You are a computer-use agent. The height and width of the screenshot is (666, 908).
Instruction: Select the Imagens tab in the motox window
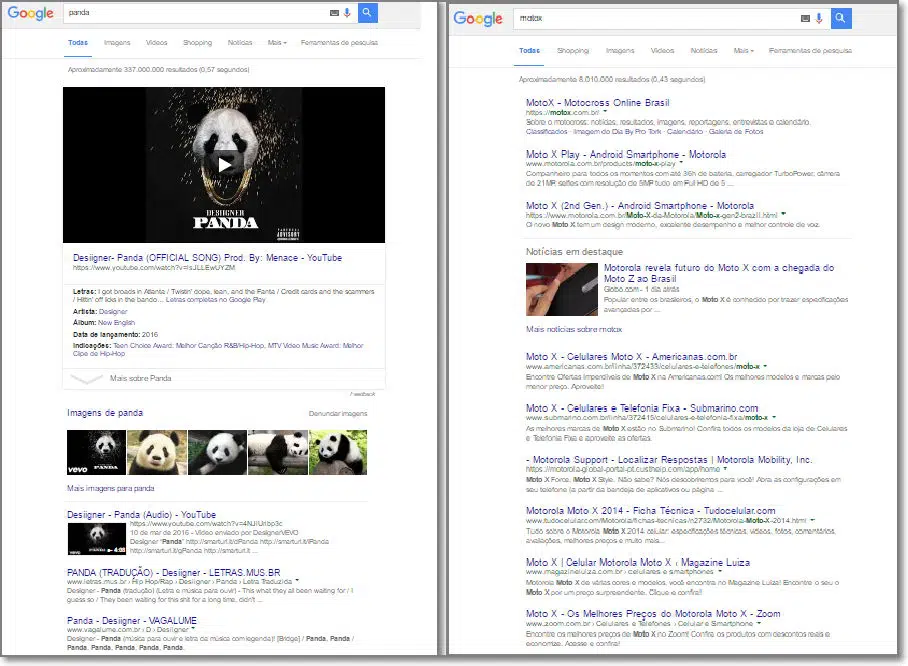[x=620, y=50]
